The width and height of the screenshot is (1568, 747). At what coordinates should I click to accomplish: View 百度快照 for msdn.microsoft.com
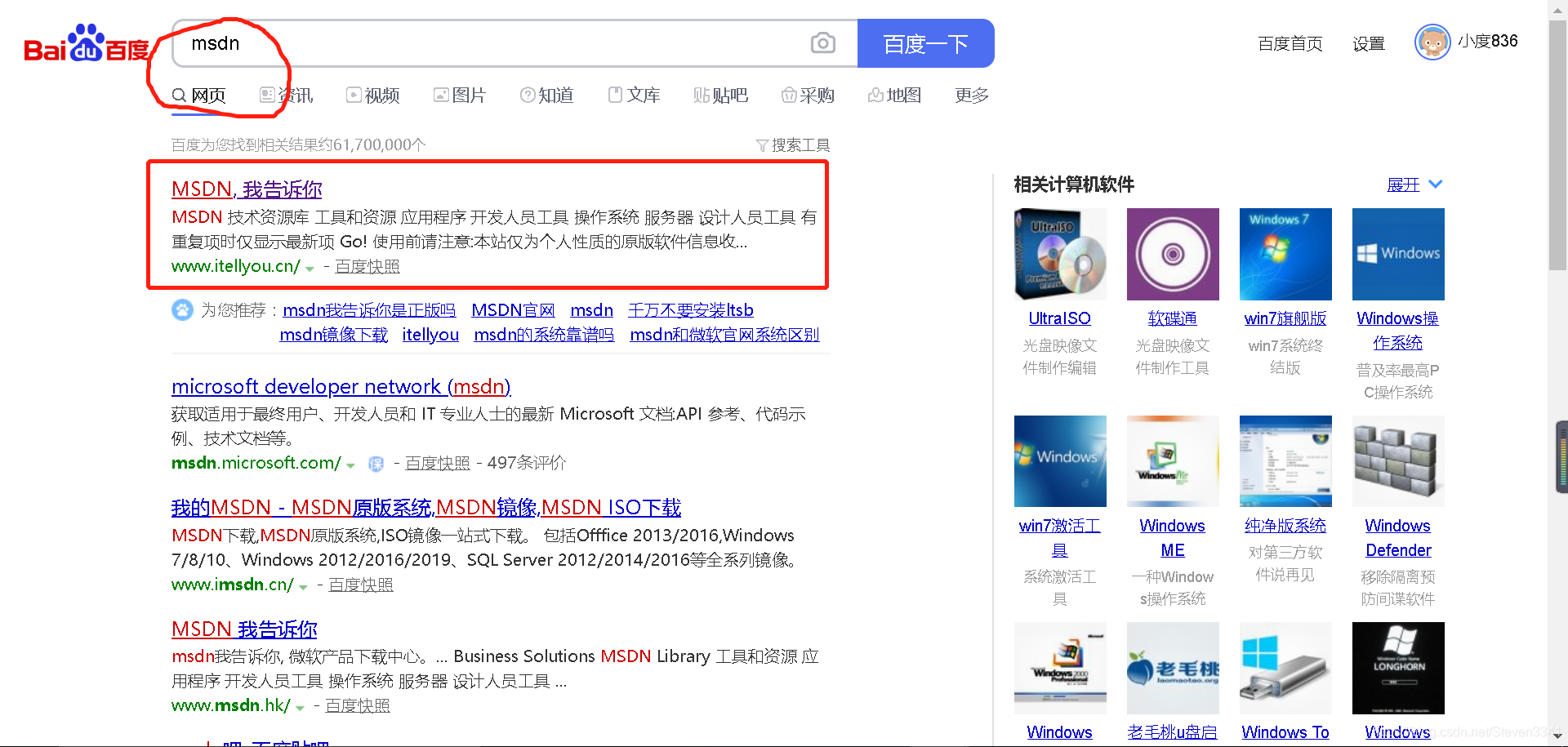[438, 464]
